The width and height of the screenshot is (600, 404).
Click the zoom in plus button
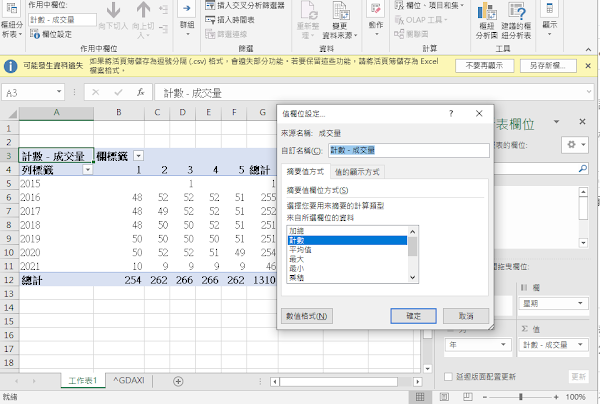(556, 397)
